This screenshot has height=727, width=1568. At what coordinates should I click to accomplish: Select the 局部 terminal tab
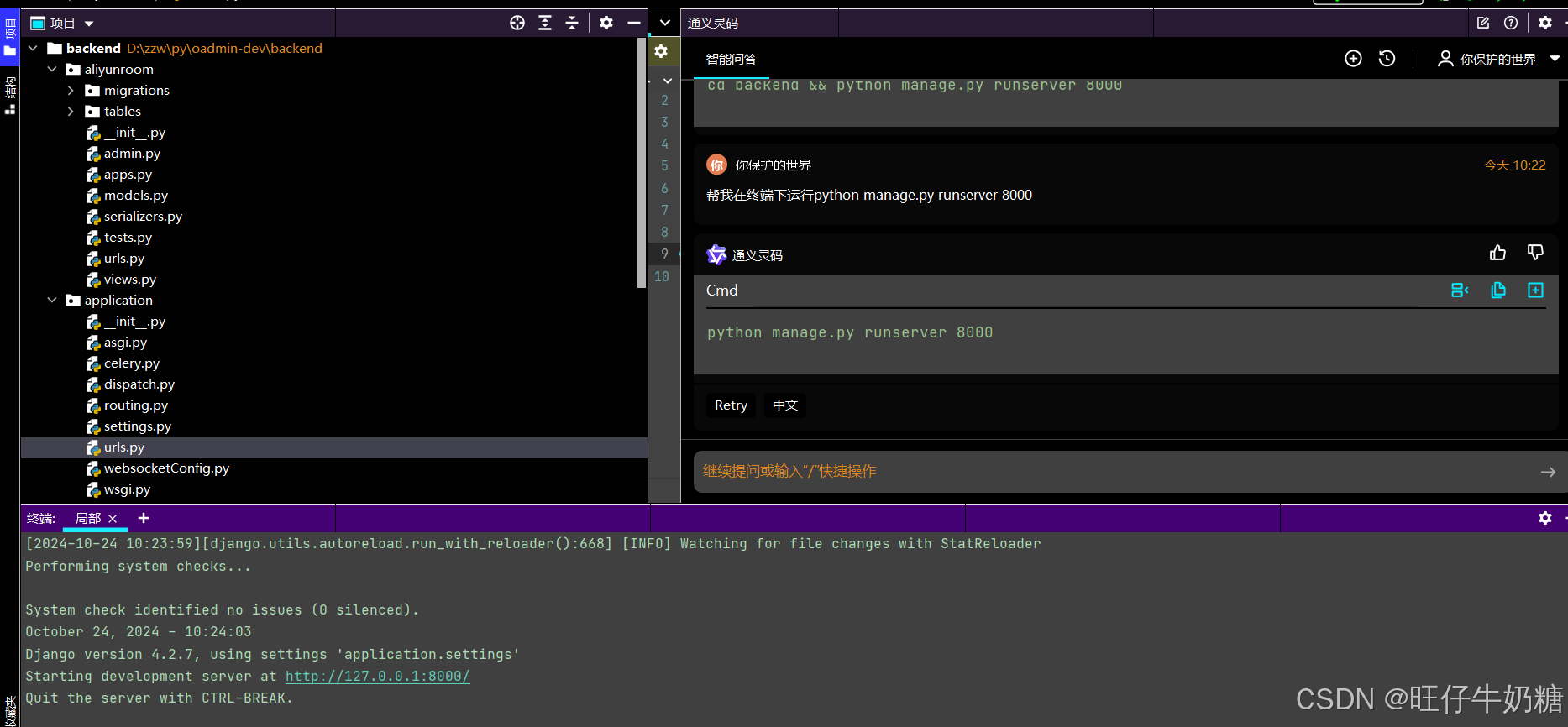pyautogui.click(x=87, y=519)
